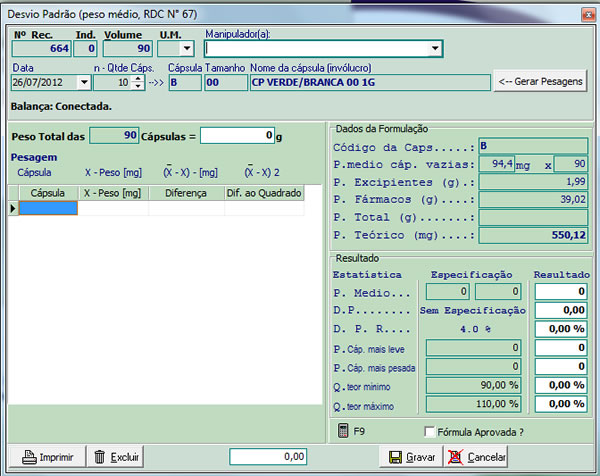Image resolution: width=600 pixels, height=476 pixels.
Task: Click the Sem Especificação text
Action: click(473, 310)
